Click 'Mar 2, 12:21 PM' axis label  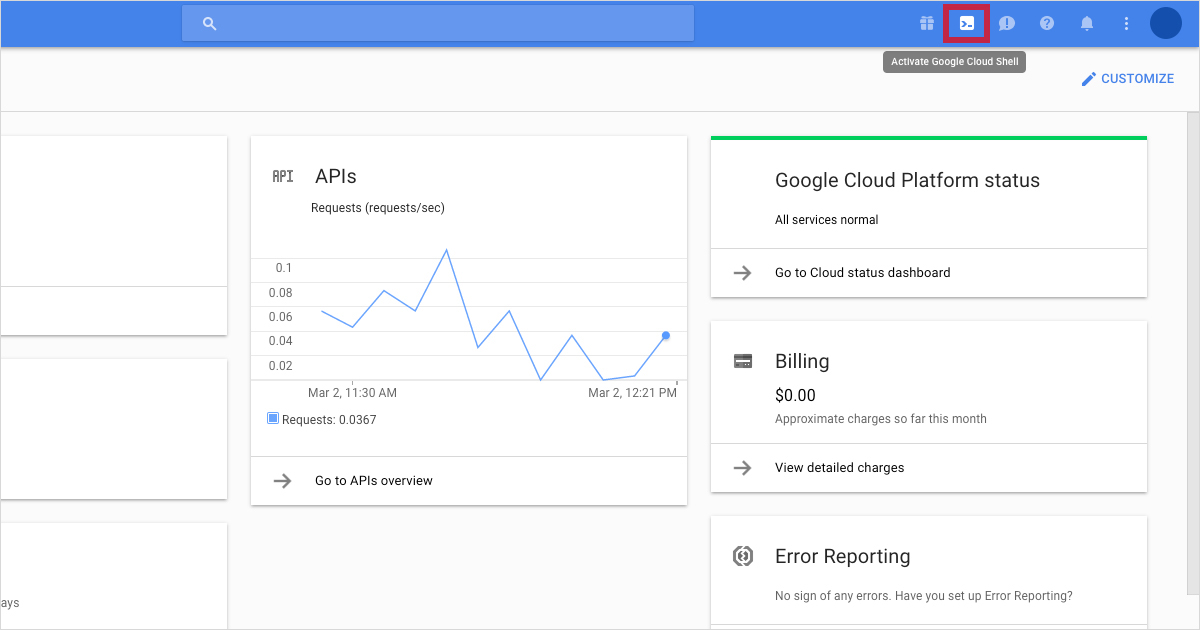point(633,393)
